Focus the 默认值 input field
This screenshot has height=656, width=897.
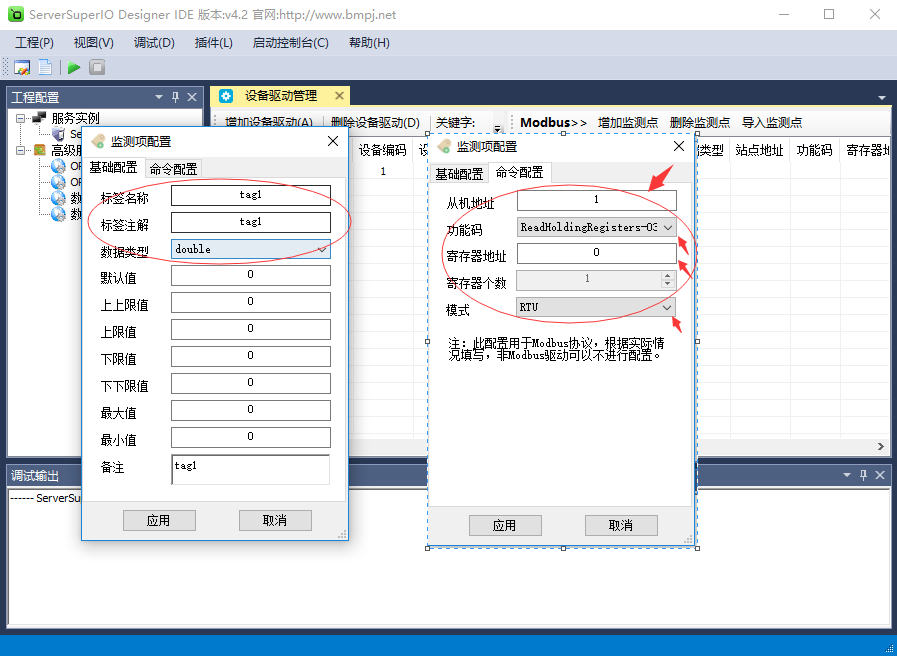(251, 275)
